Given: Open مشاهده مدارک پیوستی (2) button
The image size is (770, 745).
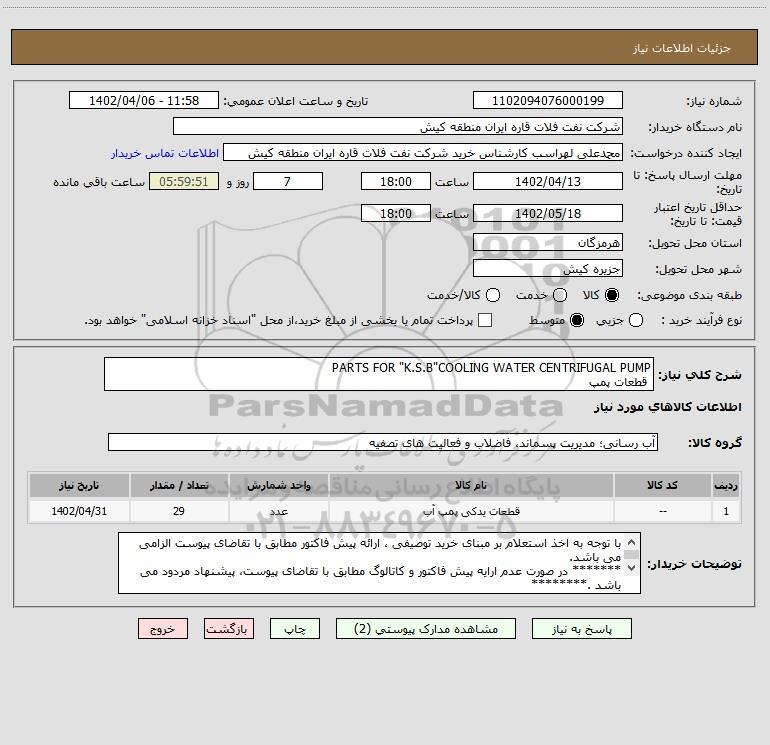Looking at the screenshot, I should [x=426, y=629].
